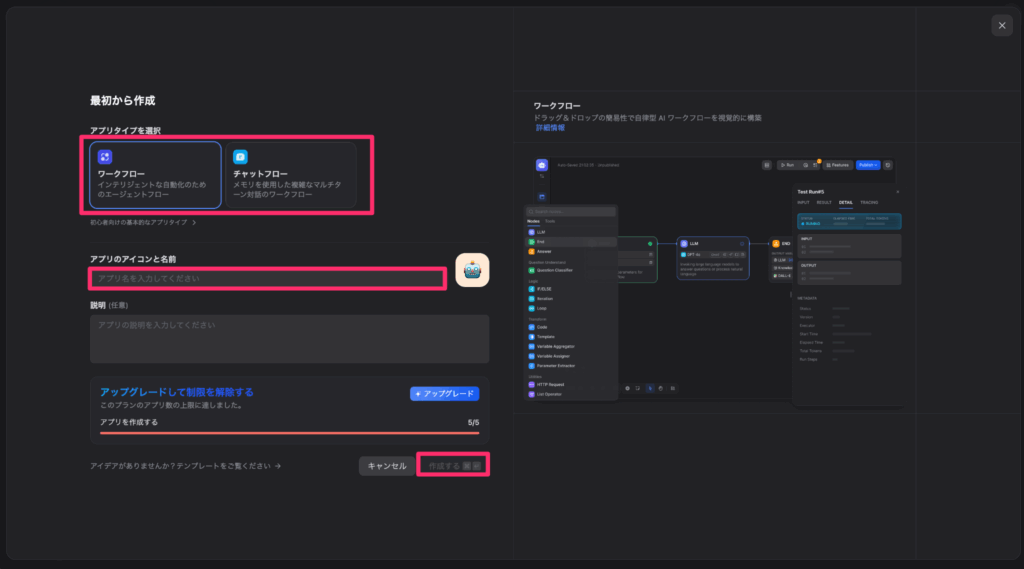Open the blue Publish dropdown in preview

868,165
